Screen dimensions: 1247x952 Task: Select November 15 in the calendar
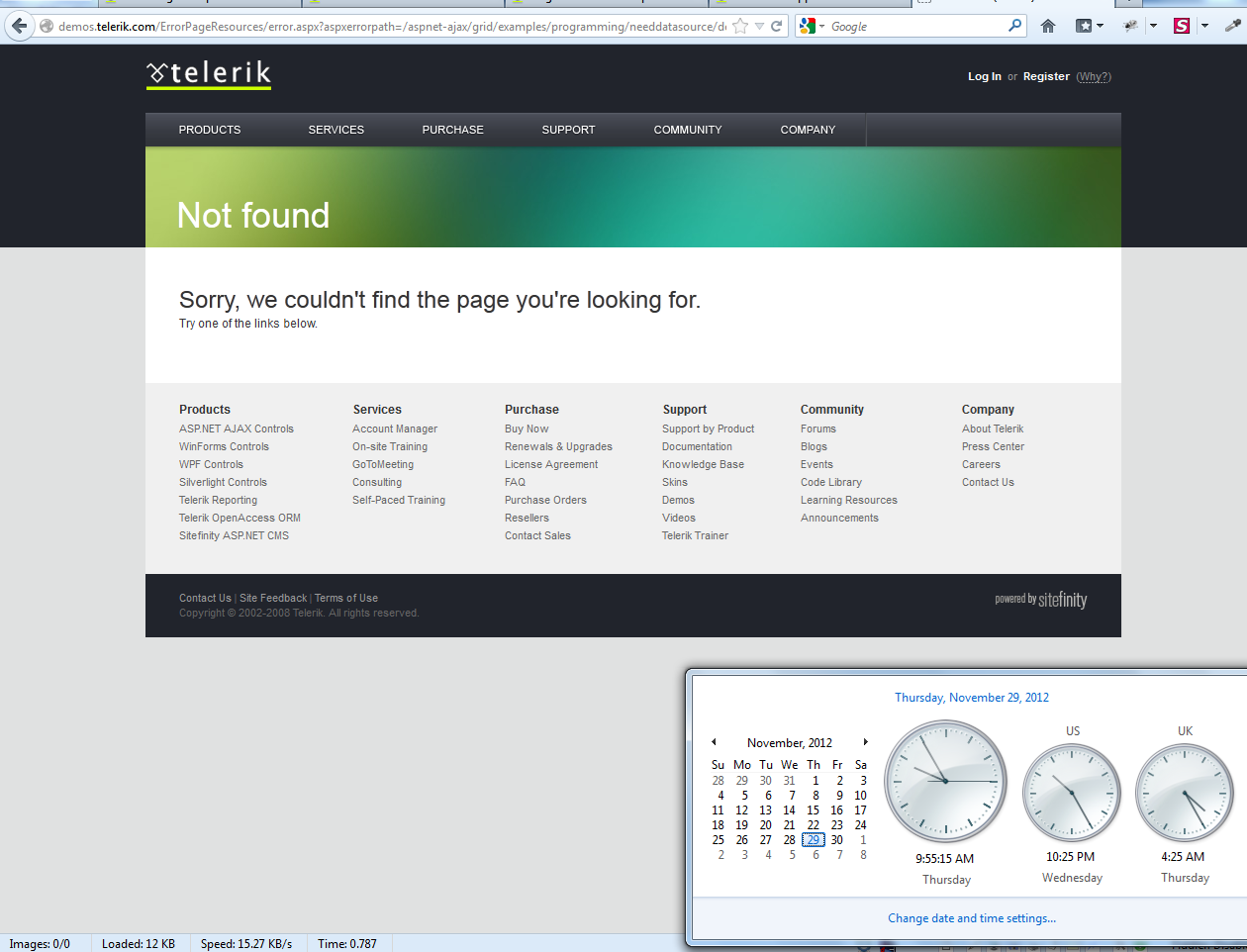pos(814,810)
